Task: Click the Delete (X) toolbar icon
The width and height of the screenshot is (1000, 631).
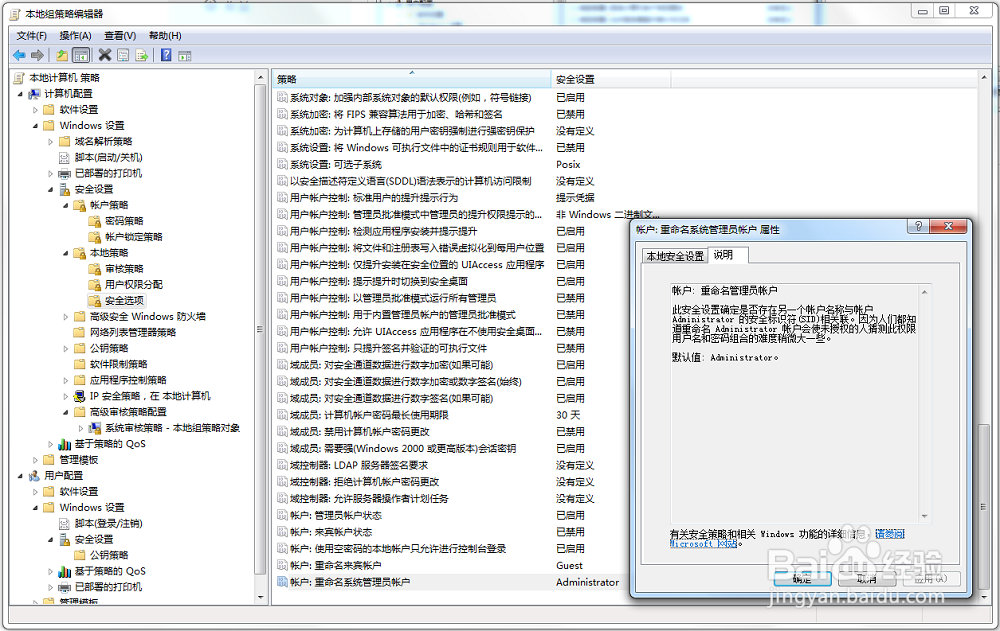Action: [x=105, y=54]
